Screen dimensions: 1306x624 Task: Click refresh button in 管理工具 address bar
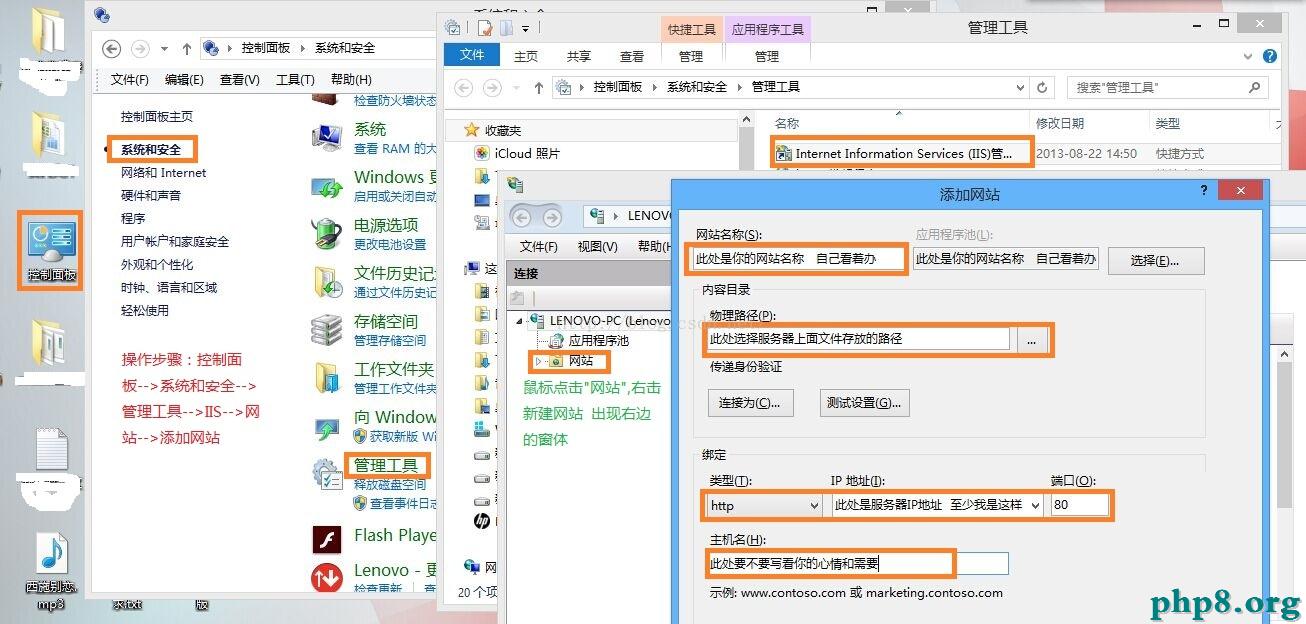pos(1042,88)
